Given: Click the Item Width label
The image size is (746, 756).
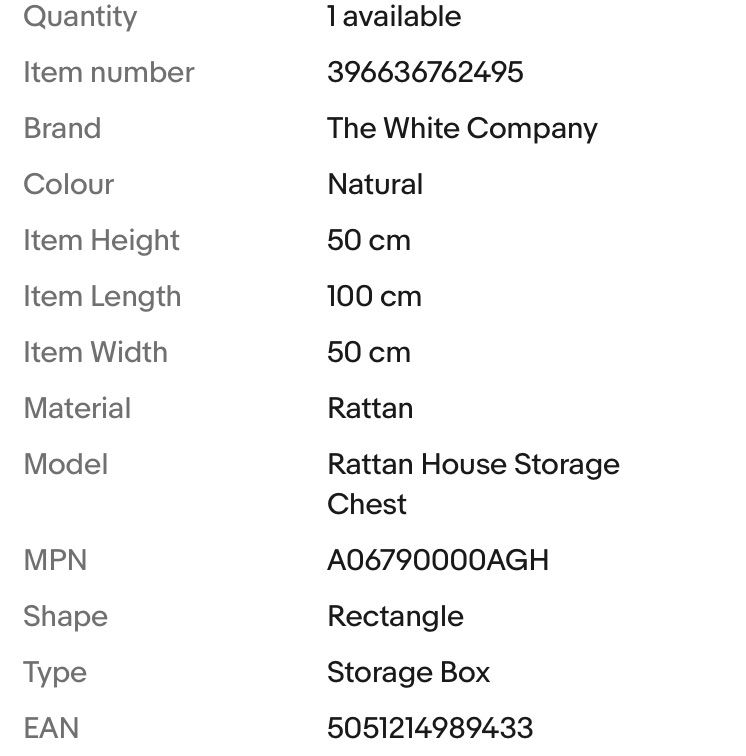Looking at the screenshot, I should [x=95, y=352].
